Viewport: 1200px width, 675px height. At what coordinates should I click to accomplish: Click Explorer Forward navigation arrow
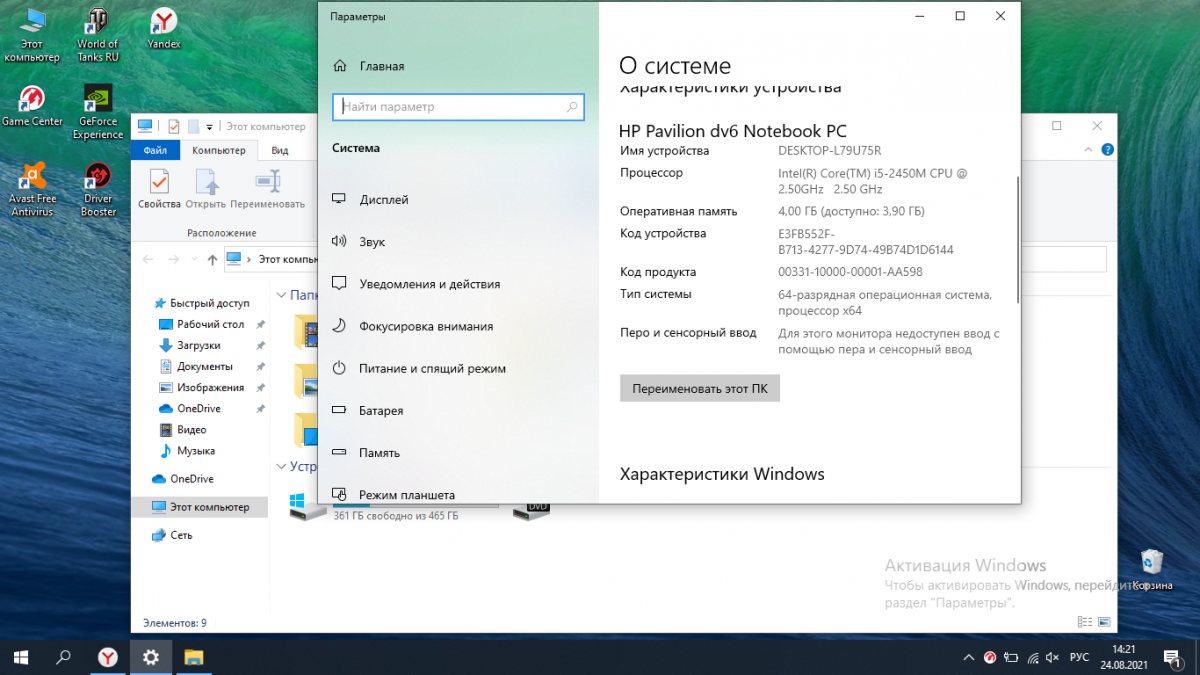pos(176,259)
